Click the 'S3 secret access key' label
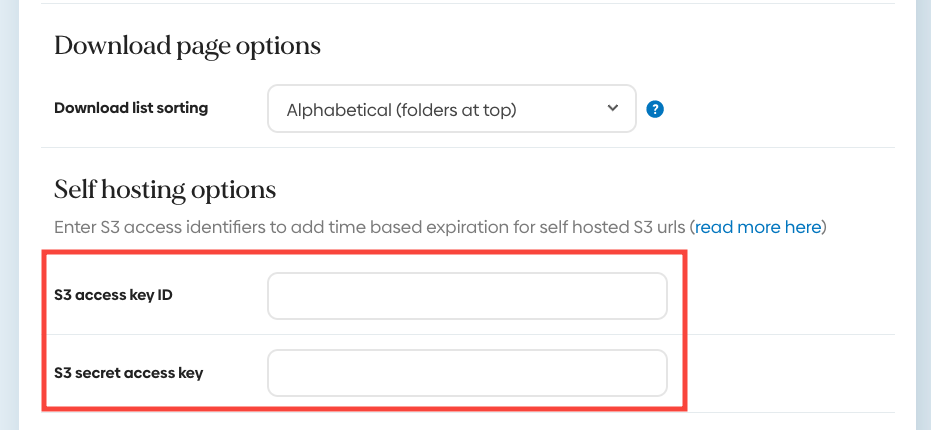The width and height of the screenshot is (931, 430). click(x=129, y=373)
